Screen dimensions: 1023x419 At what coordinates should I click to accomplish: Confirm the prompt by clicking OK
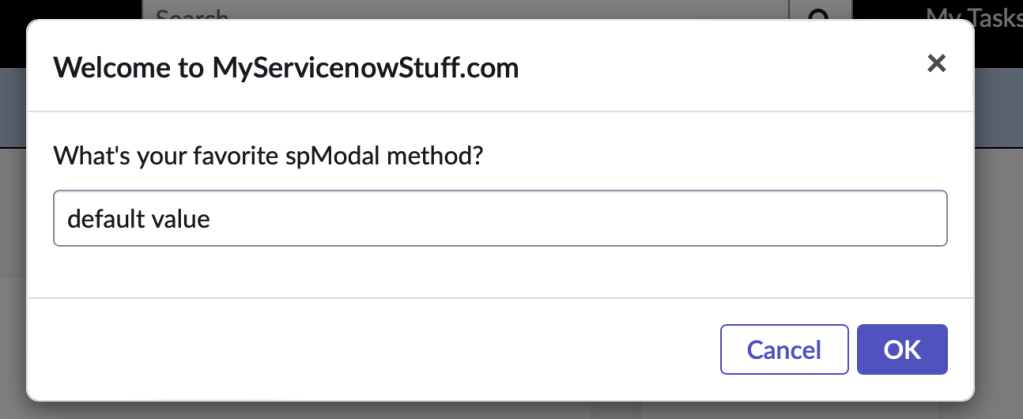tap(902, 349)
